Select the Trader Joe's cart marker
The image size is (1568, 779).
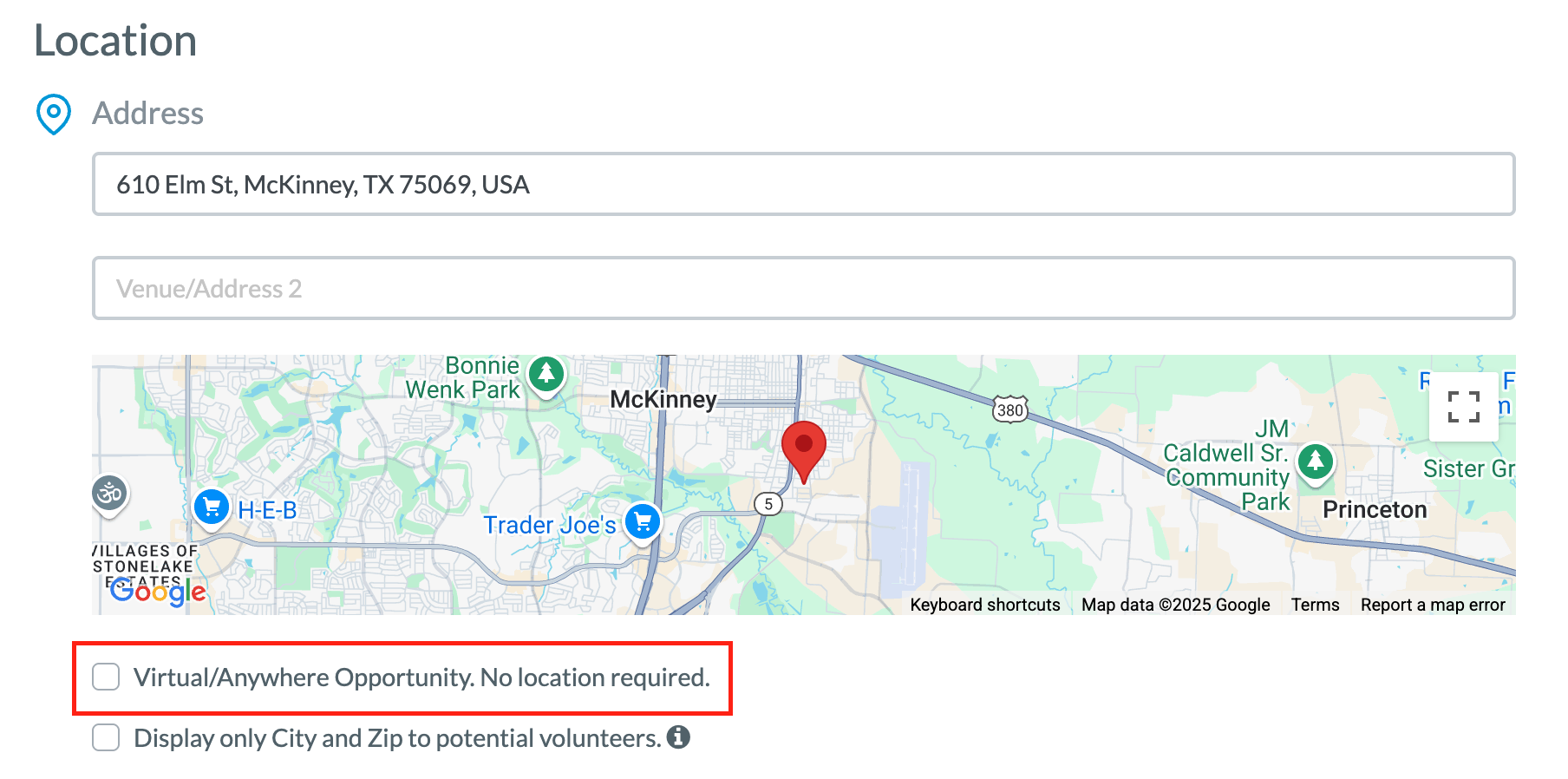[x=643, y=522]
